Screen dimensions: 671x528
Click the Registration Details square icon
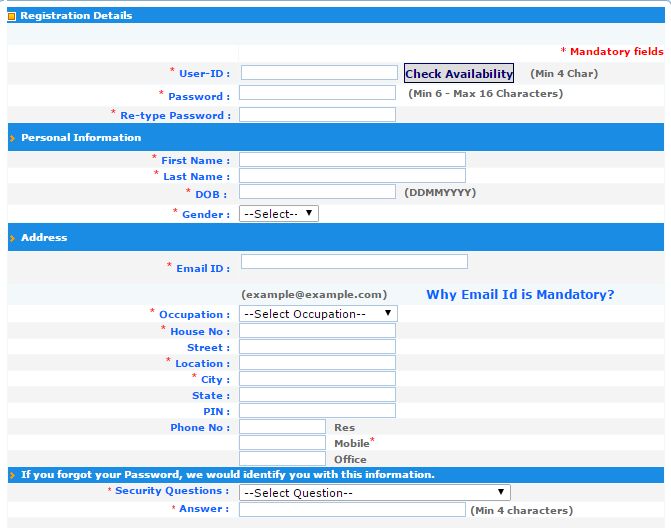click(x=12, y=16)
